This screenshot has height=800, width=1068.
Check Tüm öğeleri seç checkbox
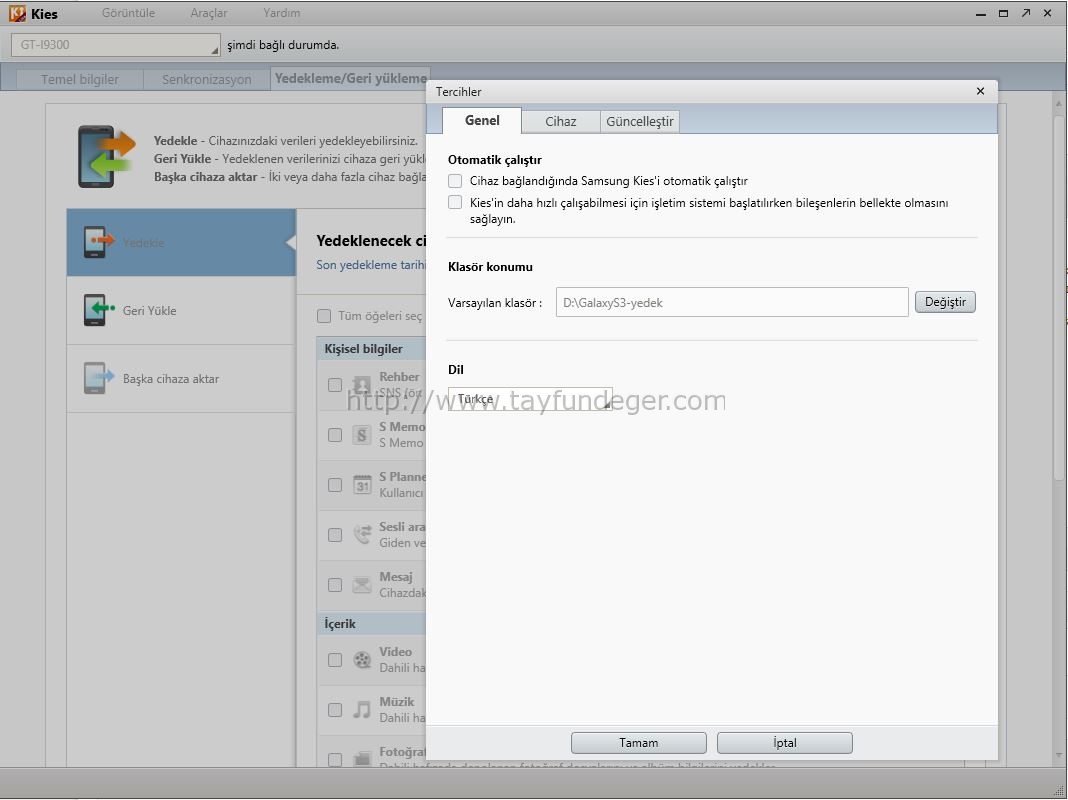point(324,316)
